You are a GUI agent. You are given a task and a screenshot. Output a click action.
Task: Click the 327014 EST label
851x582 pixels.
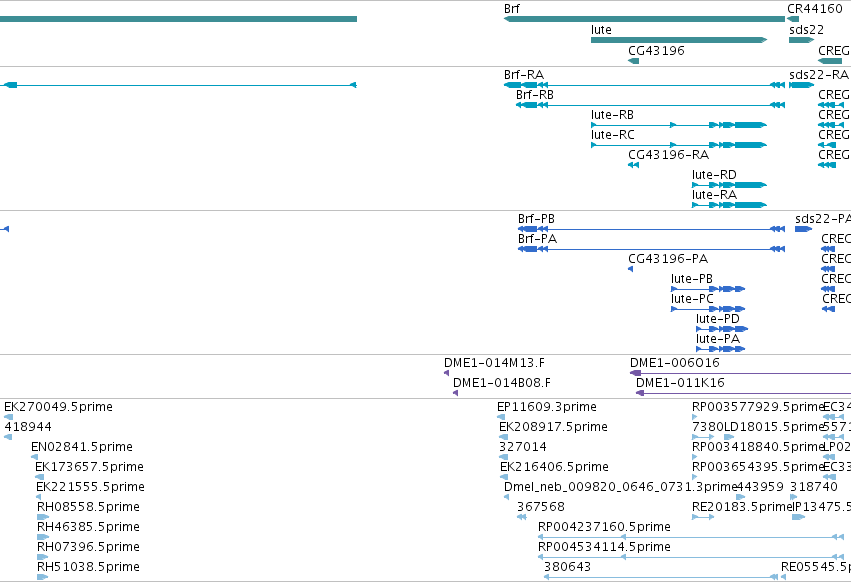pos(523,447)
